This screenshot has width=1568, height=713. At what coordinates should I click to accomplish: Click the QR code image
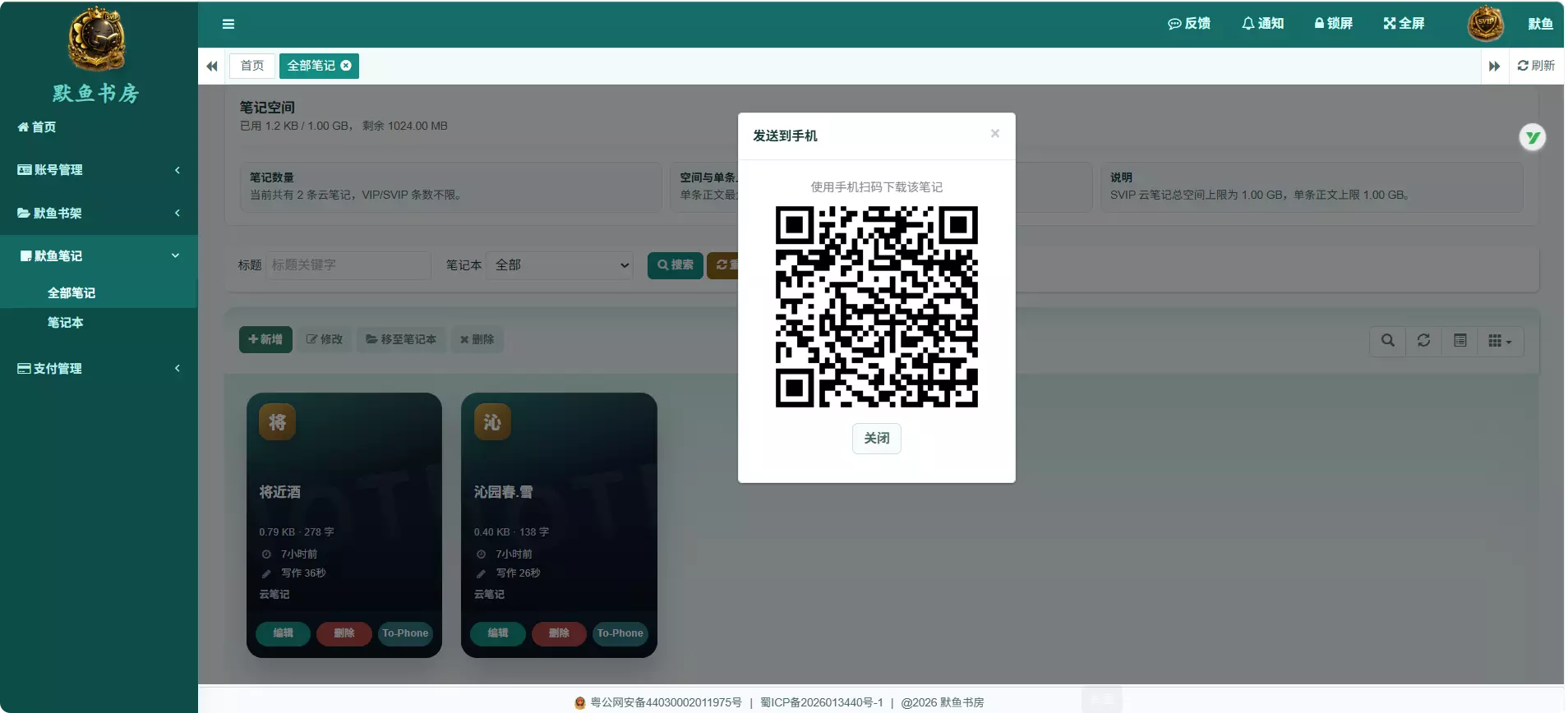(x=877, y=306)
